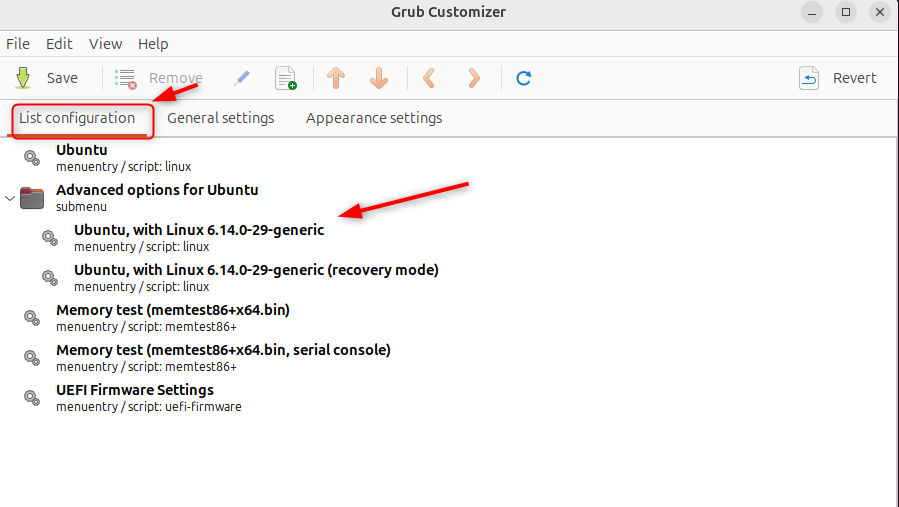Click the left arrow submenu icon
This screenshot has height=507, width=899.
tap(429, 78)
